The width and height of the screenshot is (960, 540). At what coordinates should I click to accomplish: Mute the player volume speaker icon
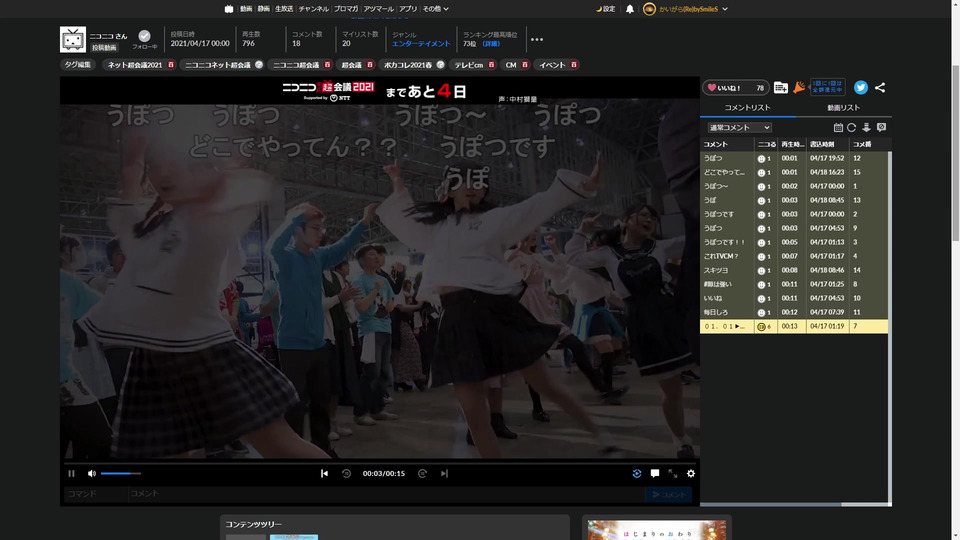(x=92, y=473)
